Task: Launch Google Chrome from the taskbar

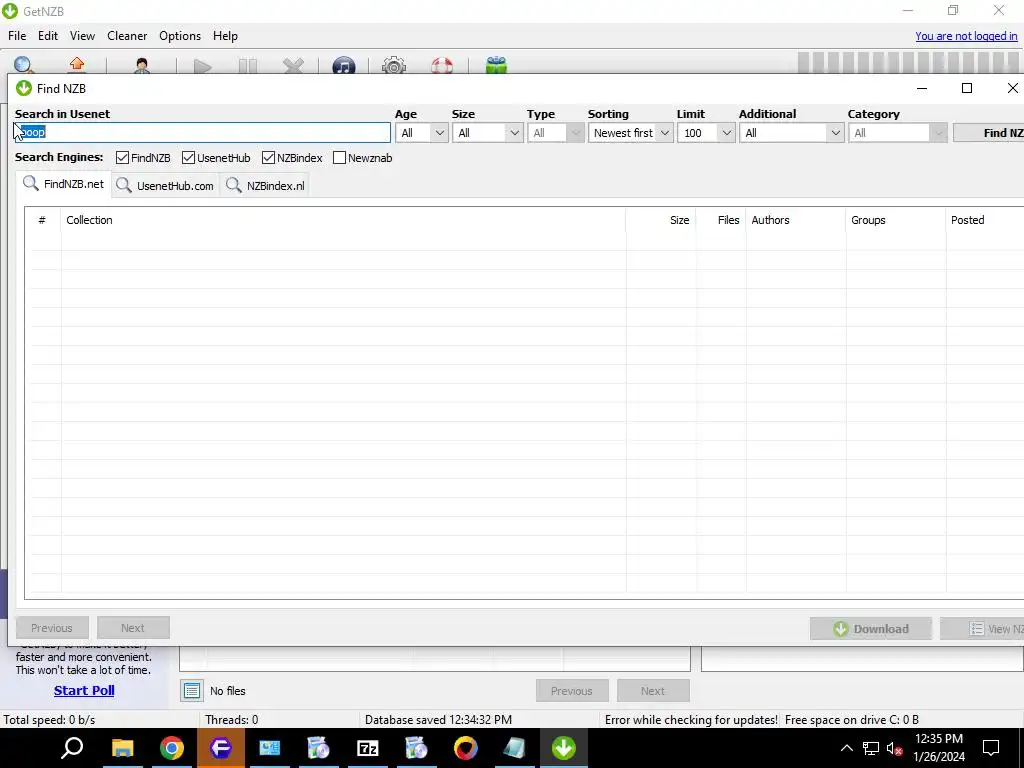Action: [172, 748]
